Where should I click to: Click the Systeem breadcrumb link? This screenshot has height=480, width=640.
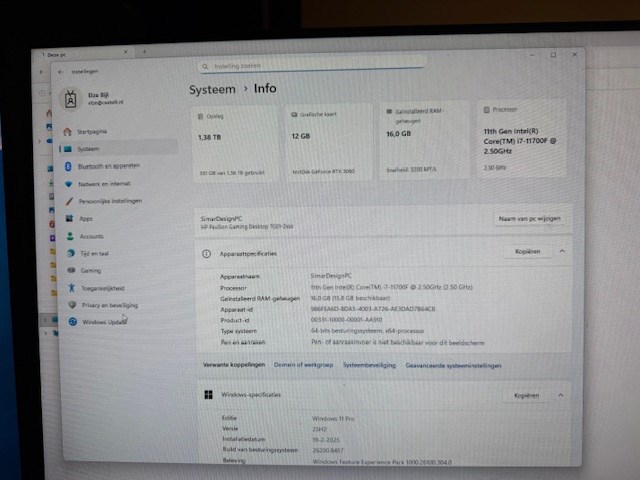[212, 90]
